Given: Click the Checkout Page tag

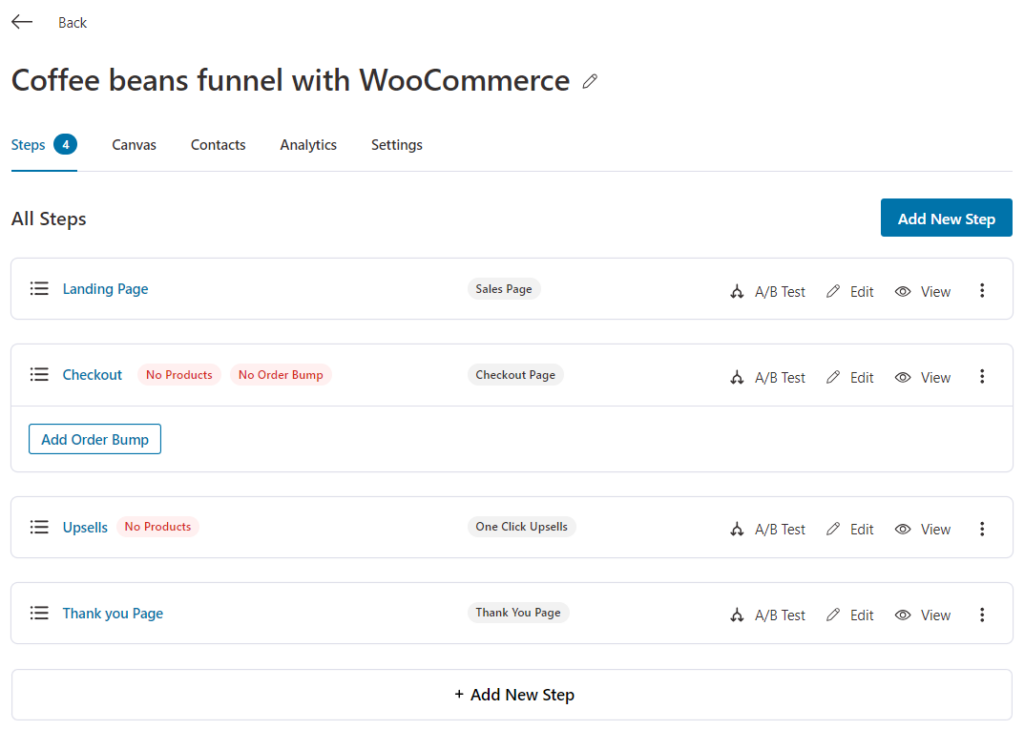Looking at the screenshot, I should tap(515, 375).
